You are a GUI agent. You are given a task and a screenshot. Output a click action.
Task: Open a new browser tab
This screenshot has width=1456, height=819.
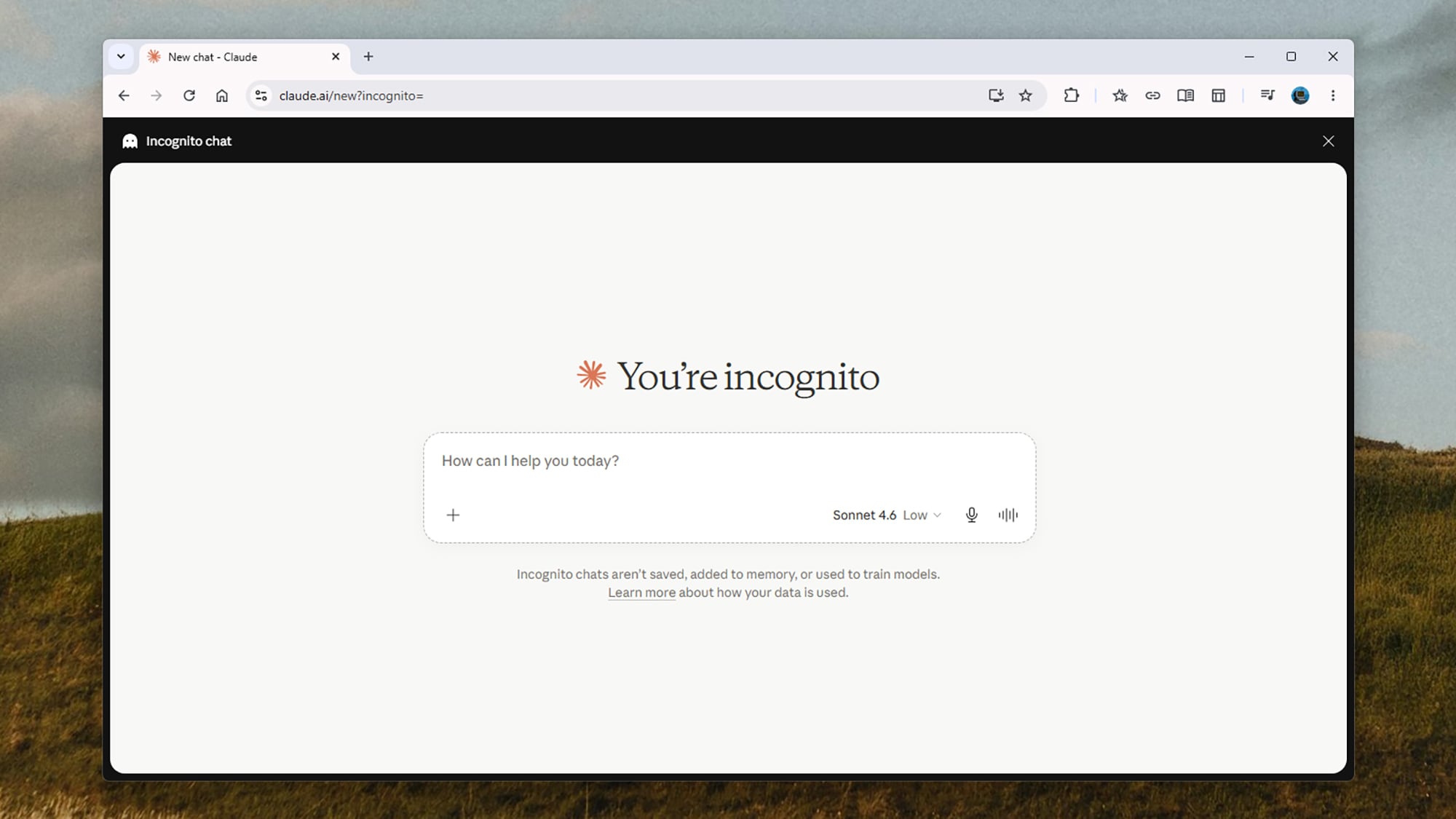(x=368, y=57)
